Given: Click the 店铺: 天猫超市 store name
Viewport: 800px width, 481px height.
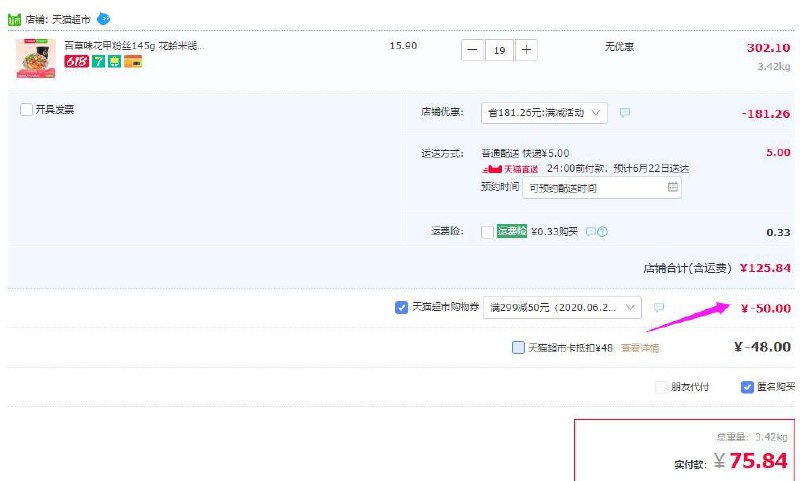Looking at the screenshot, I should click(58, 20).
